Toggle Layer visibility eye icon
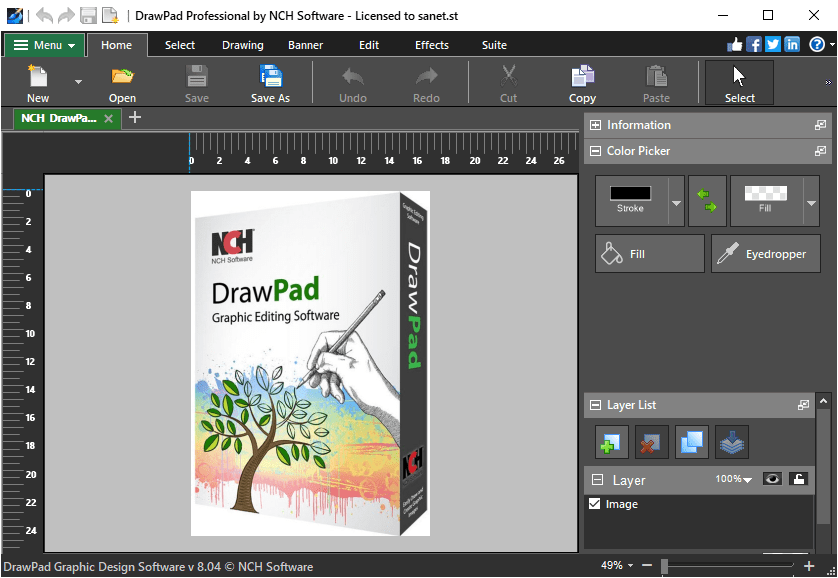838x578 pixels. tap(772, 479)
